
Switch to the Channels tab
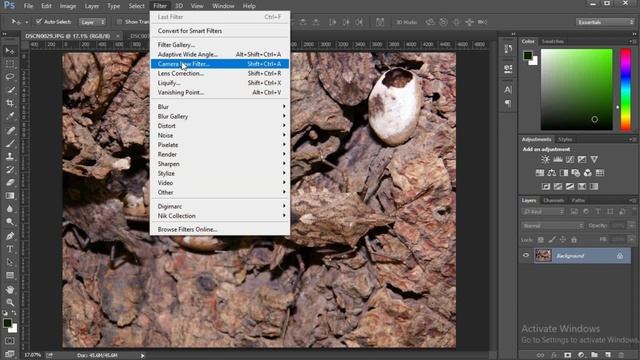[553, 200]
